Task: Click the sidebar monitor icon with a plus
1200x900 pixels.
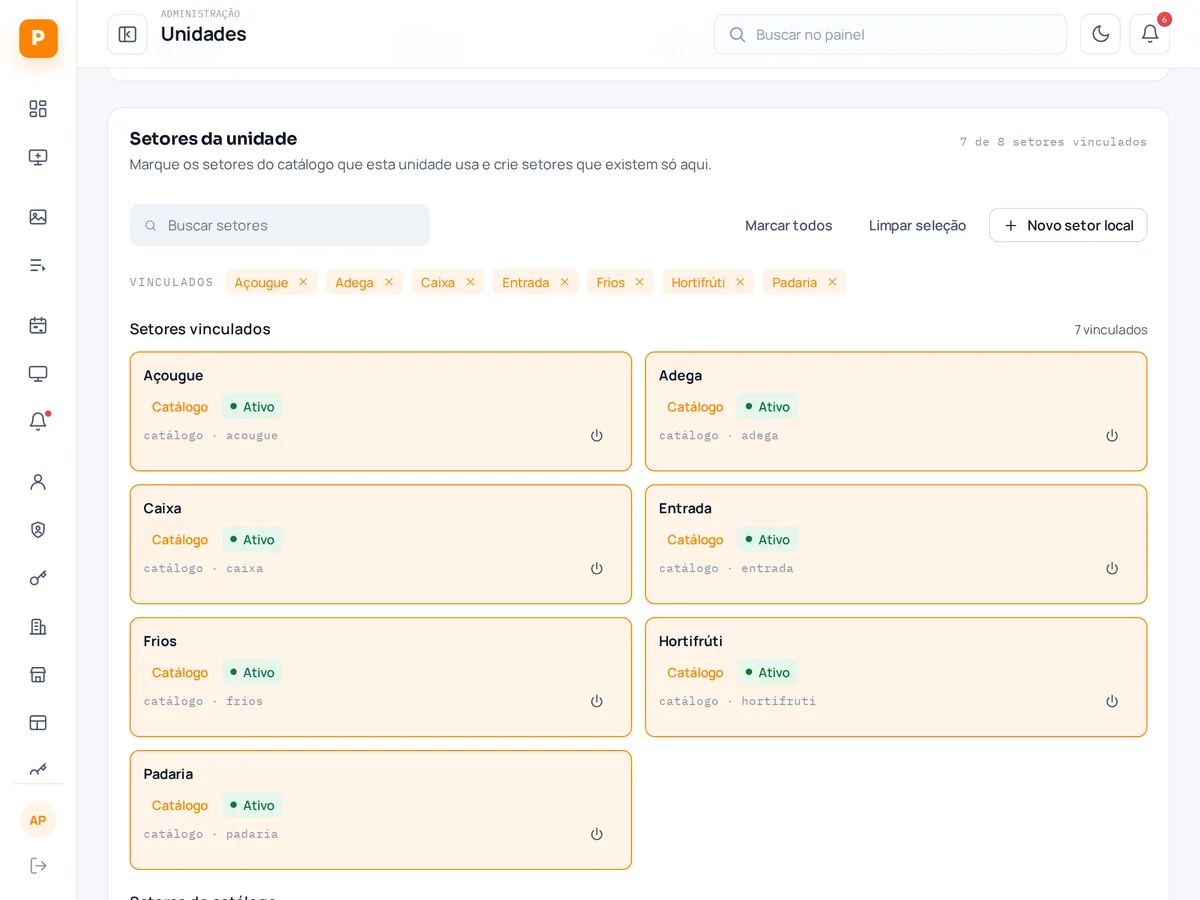Action: 38,157
